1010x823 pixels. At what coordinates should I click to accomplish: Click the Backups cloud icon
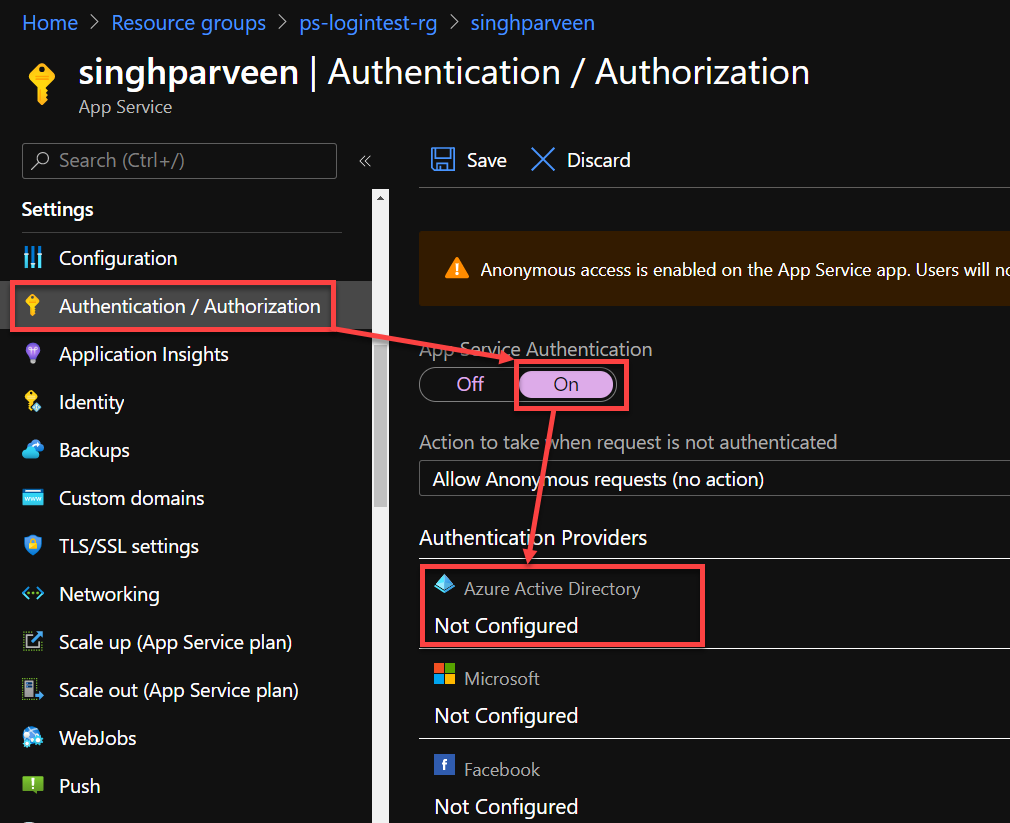coord(33,450)
